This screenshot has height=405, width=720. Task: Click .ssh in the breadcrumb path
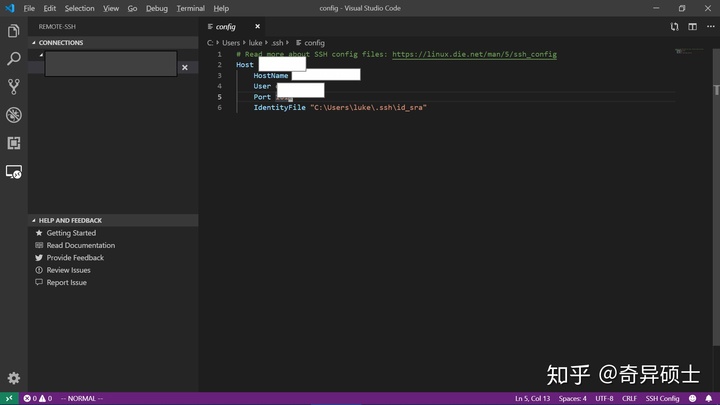tap(277, 43)
